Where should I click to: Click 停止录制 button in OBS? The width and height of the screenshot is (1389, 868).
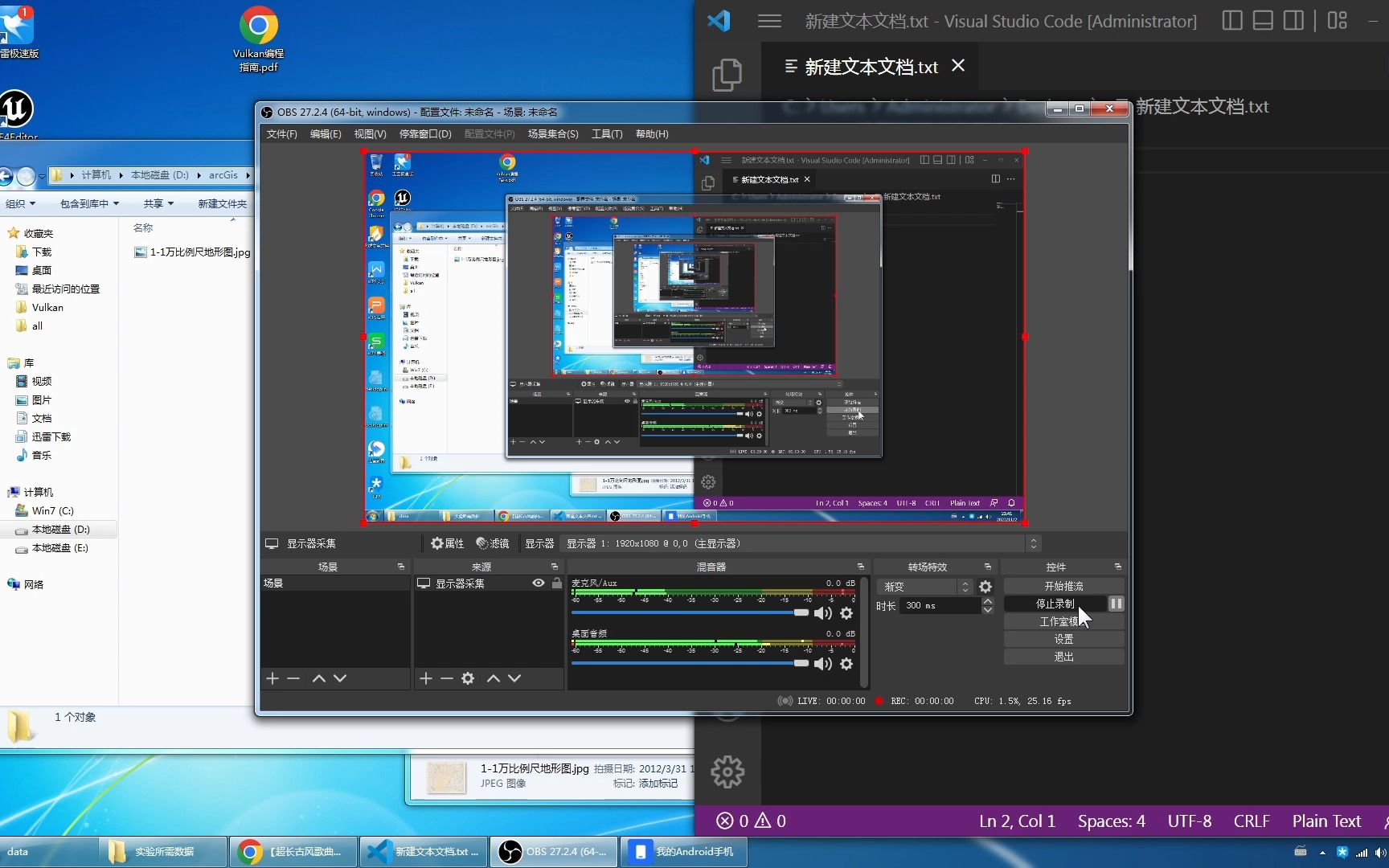point(1055,604)
